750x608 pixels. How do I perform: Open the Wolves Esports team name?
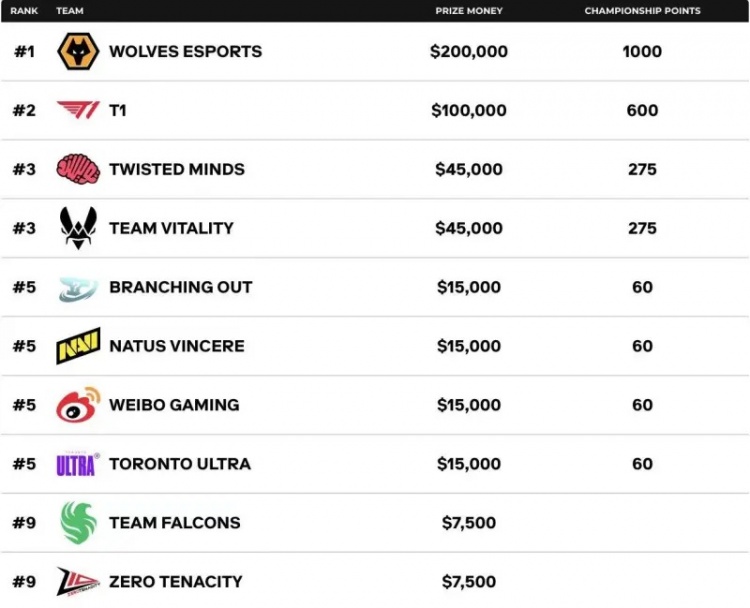coord(186,51)
